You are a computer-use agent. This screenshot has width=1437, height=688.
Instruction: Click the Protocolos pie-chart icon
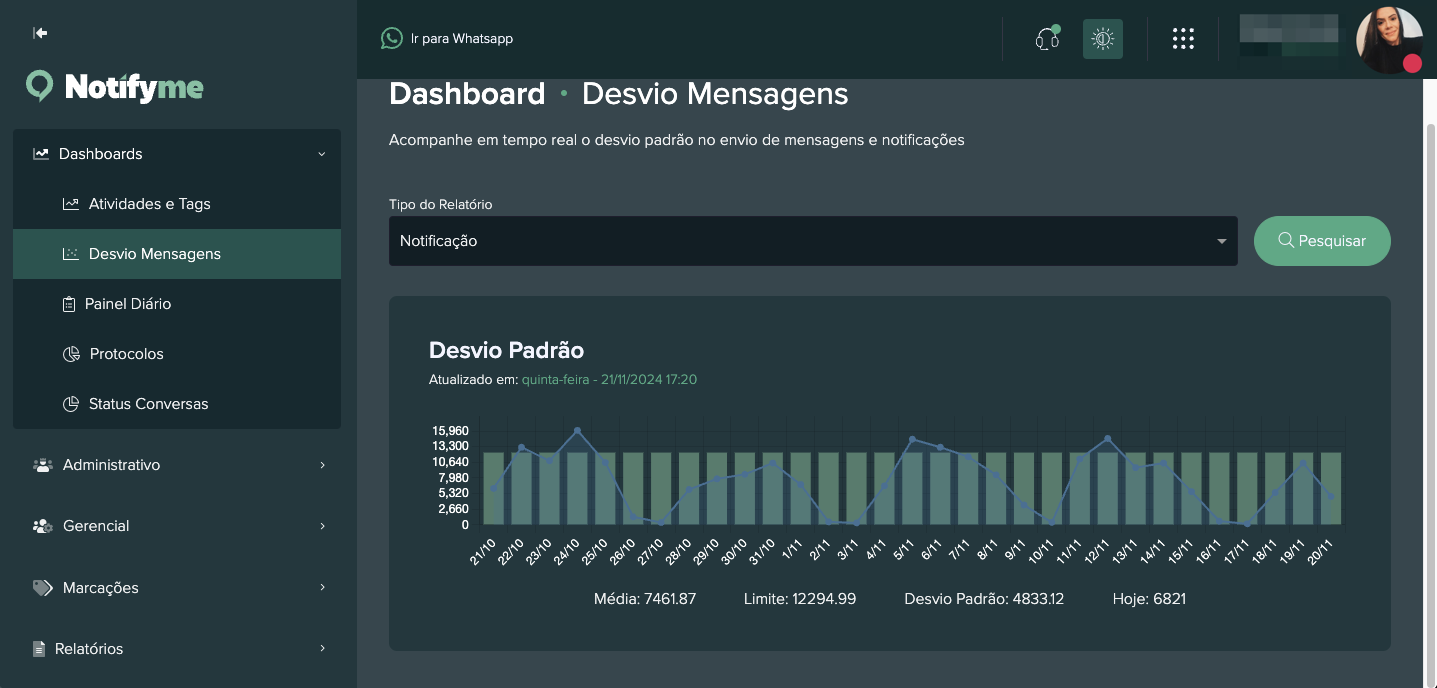[x=70, y=353]
